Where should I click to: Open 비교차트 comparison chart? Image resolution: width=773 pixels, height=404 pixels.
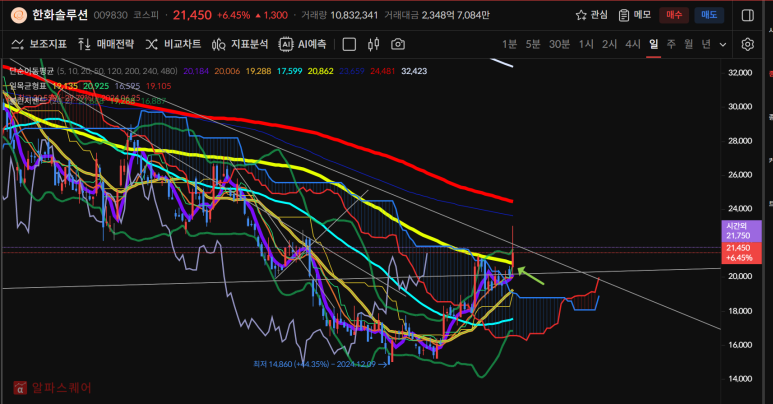173,44
